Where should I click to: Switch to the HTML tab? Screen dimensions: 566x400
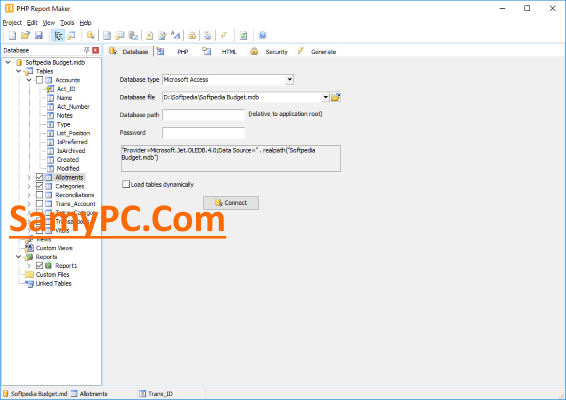(x=222, y=52)
